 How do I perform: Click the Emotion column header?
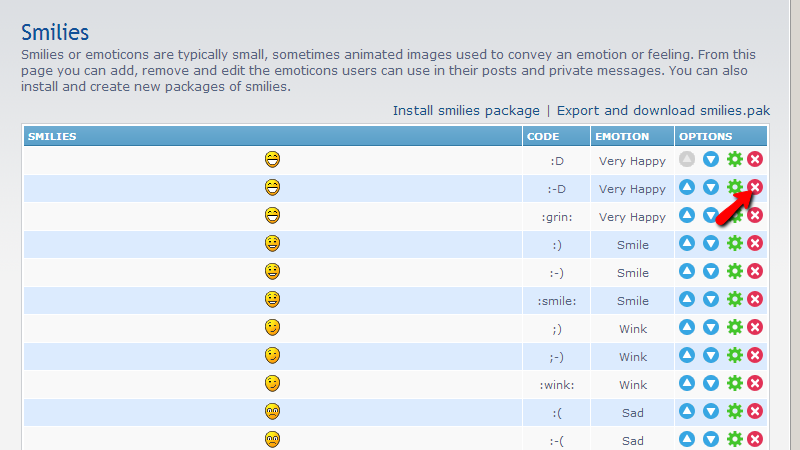click(x=621, y=136)
